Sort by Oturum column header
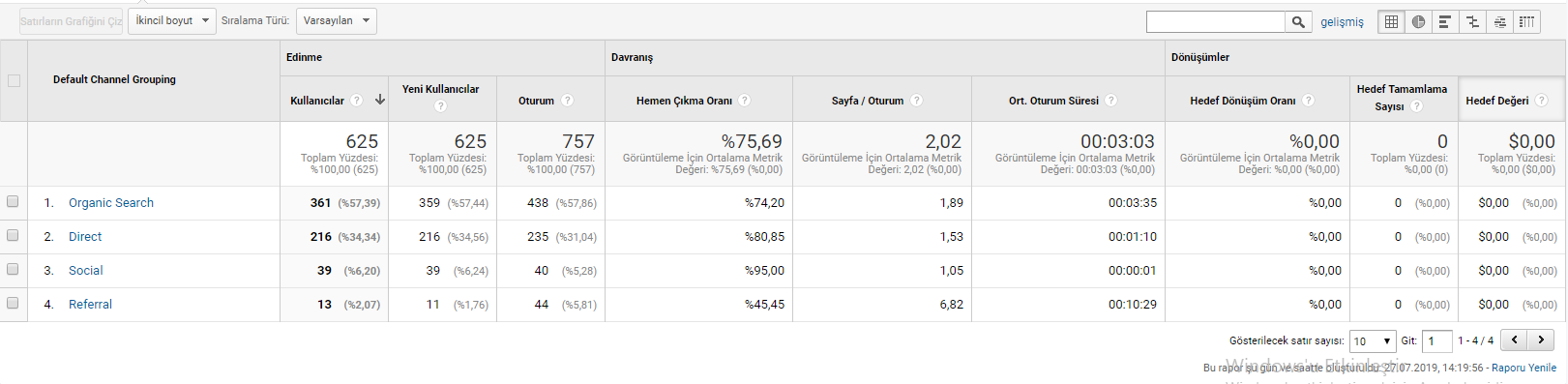Image resolution: width=1568 pixels, height=384 pixels. (x=536, y=101)
